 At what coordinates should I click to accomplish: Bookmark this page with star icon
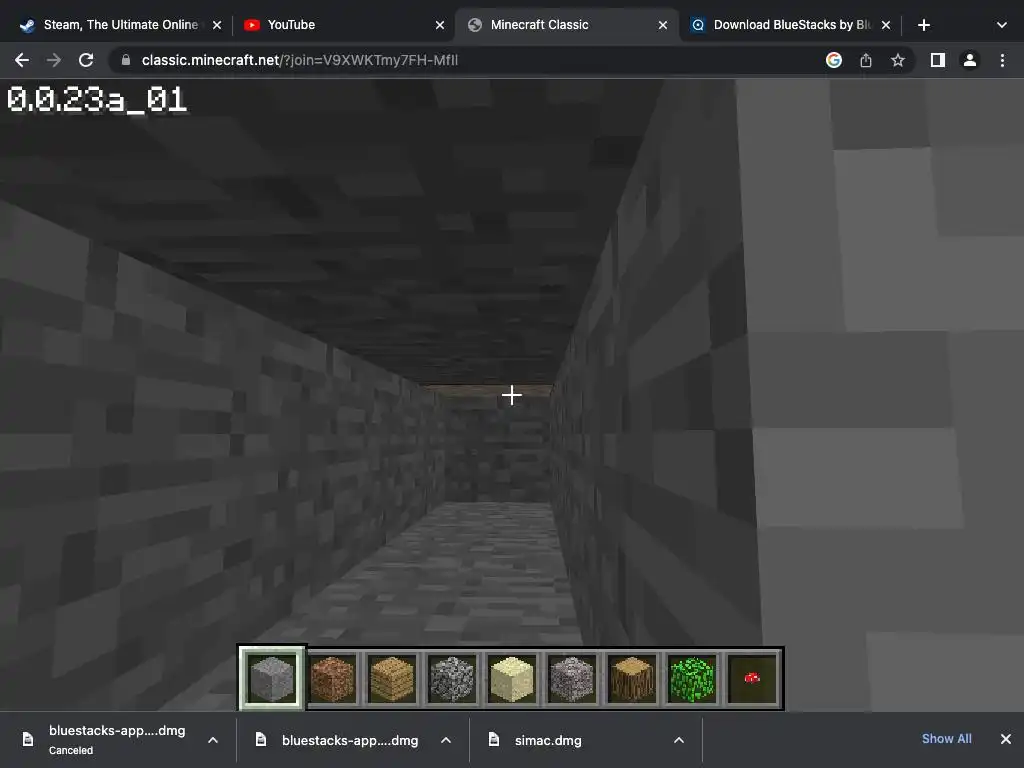pos(898,60)
